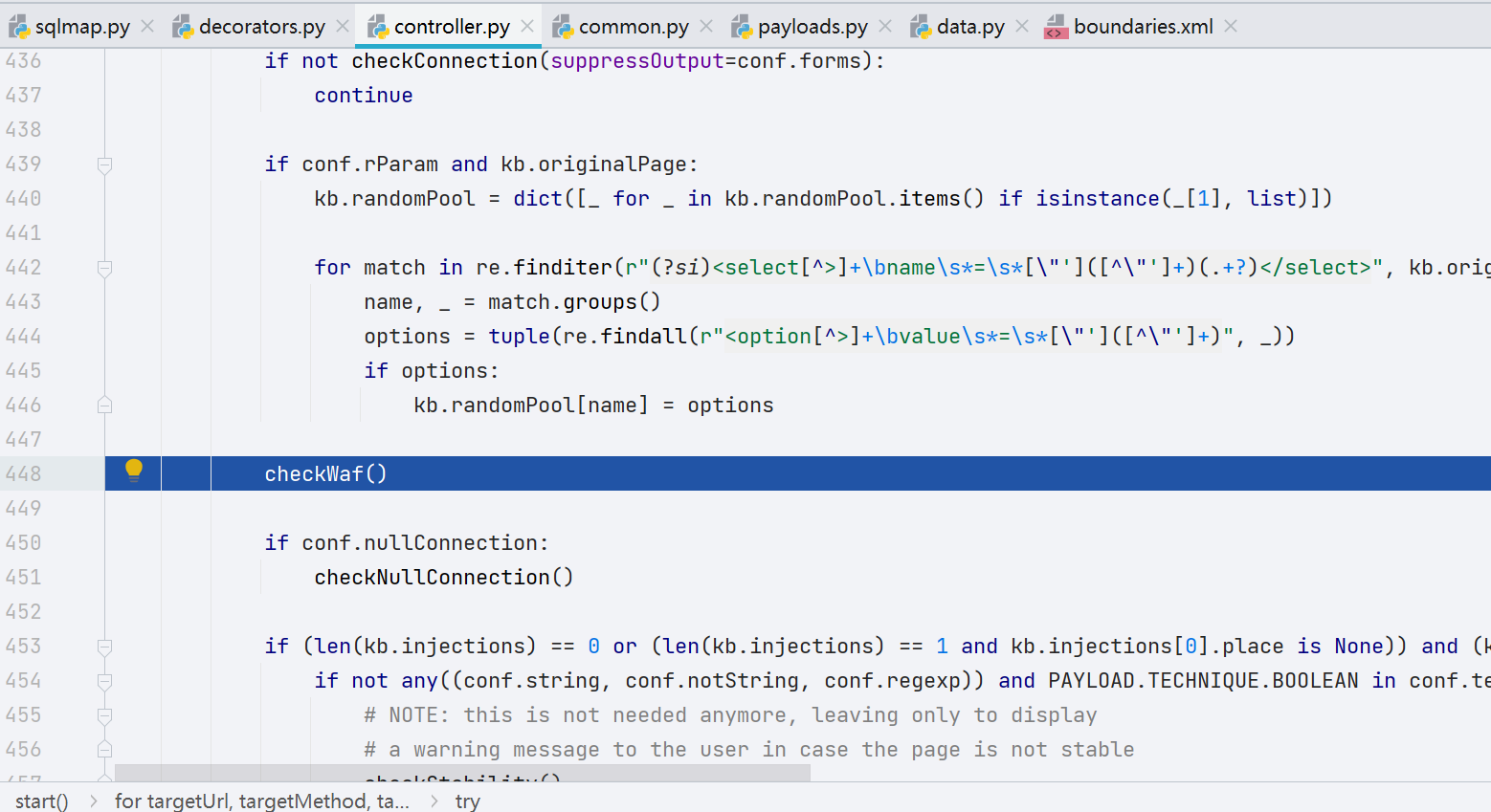Select the 'for targetUrl, targetMethod' breadcrumb
The height and width of the screenshot is (812, 1491).
click(262, 801)
